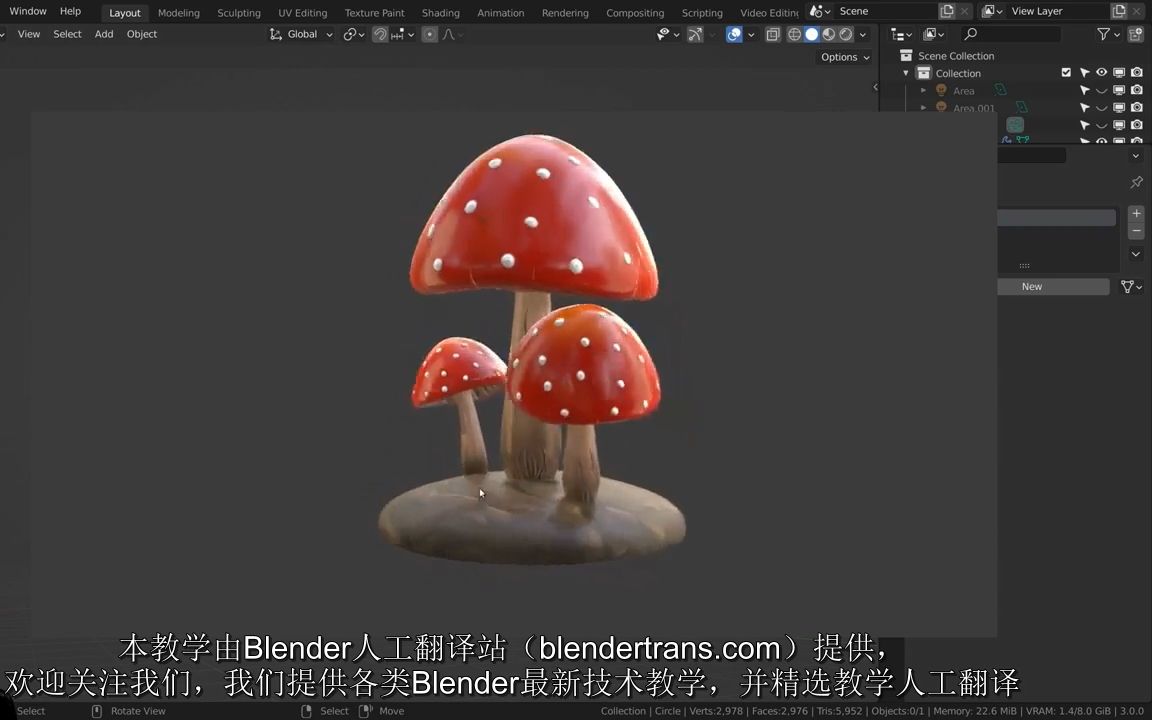1152x720 pixels.
Task: Open the Object menu
Action: tap(141, 33)
